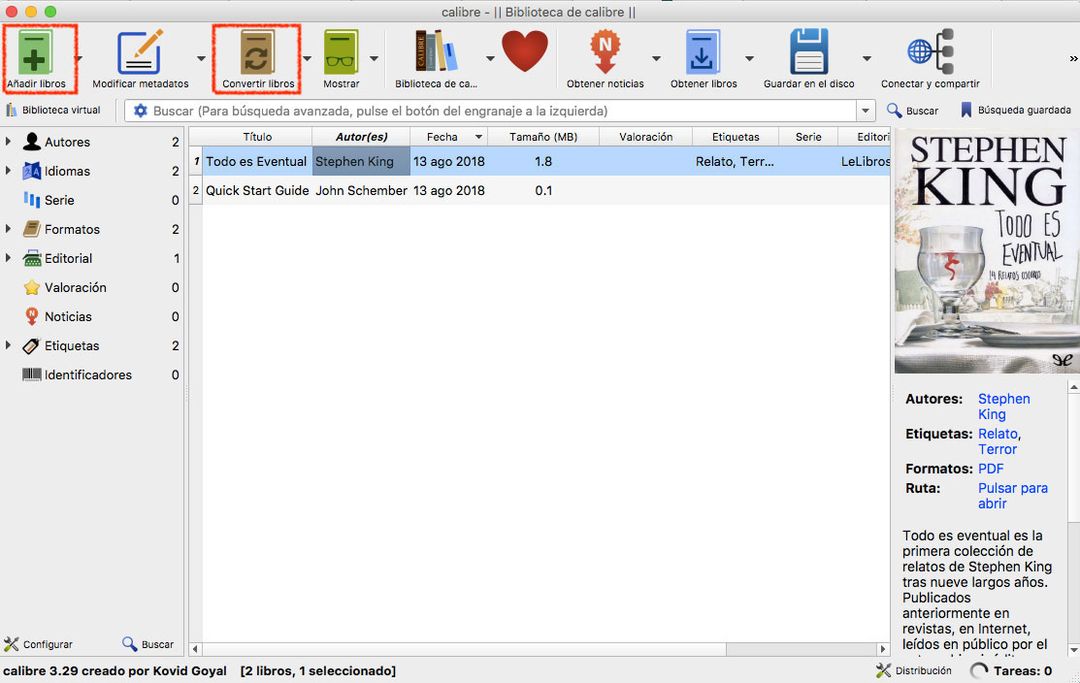Click the Añadir libros icon
The width and height of the screenshot is (1080, 683).
pos(35,52)
